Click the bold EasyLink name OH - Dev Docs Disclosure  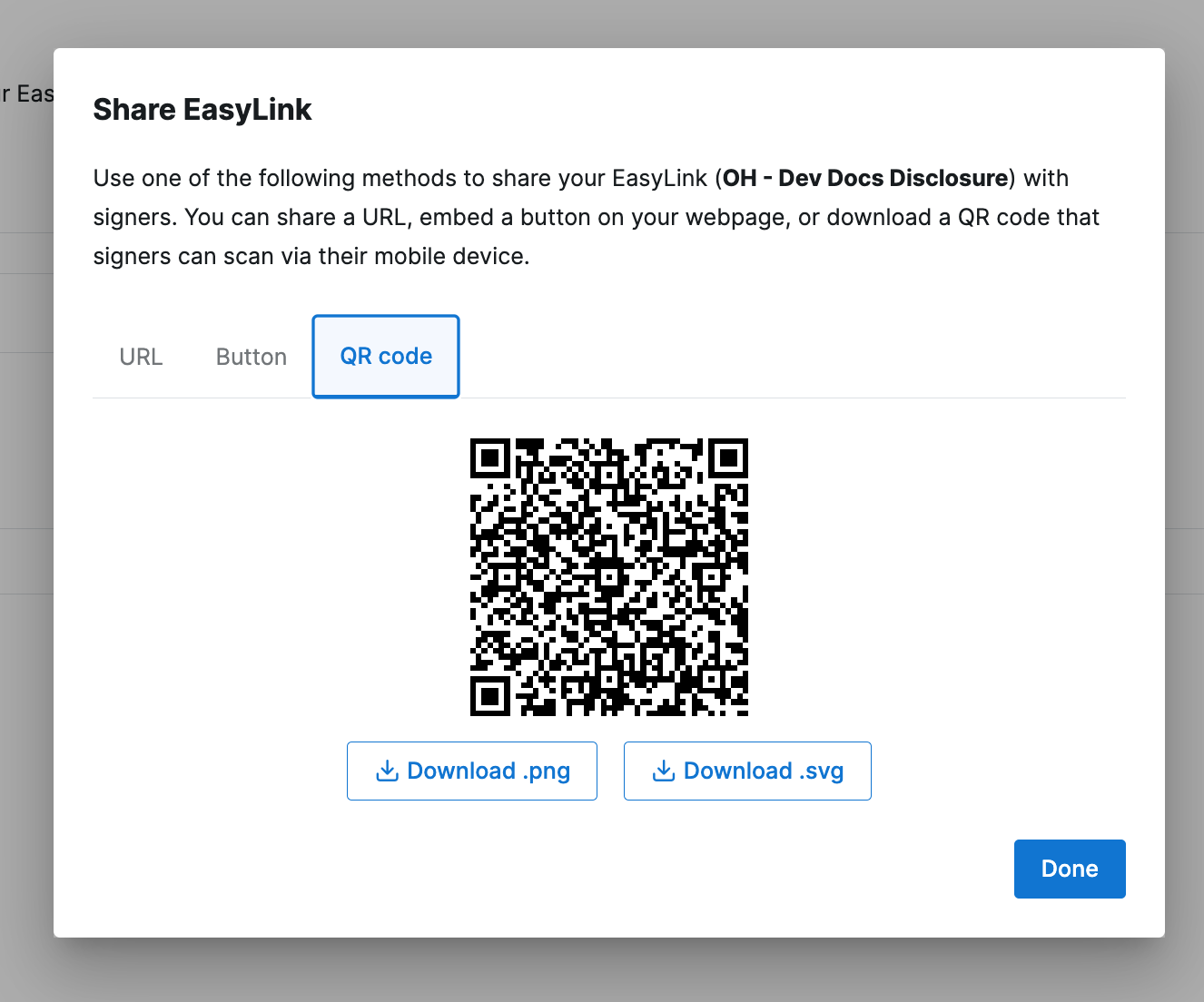click(865, 178)
